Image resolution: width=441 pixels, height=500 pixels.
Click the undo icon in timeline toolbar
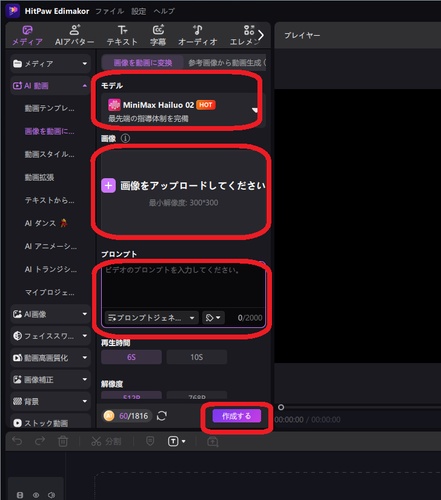pyautogui.click(x=17, y=441)
